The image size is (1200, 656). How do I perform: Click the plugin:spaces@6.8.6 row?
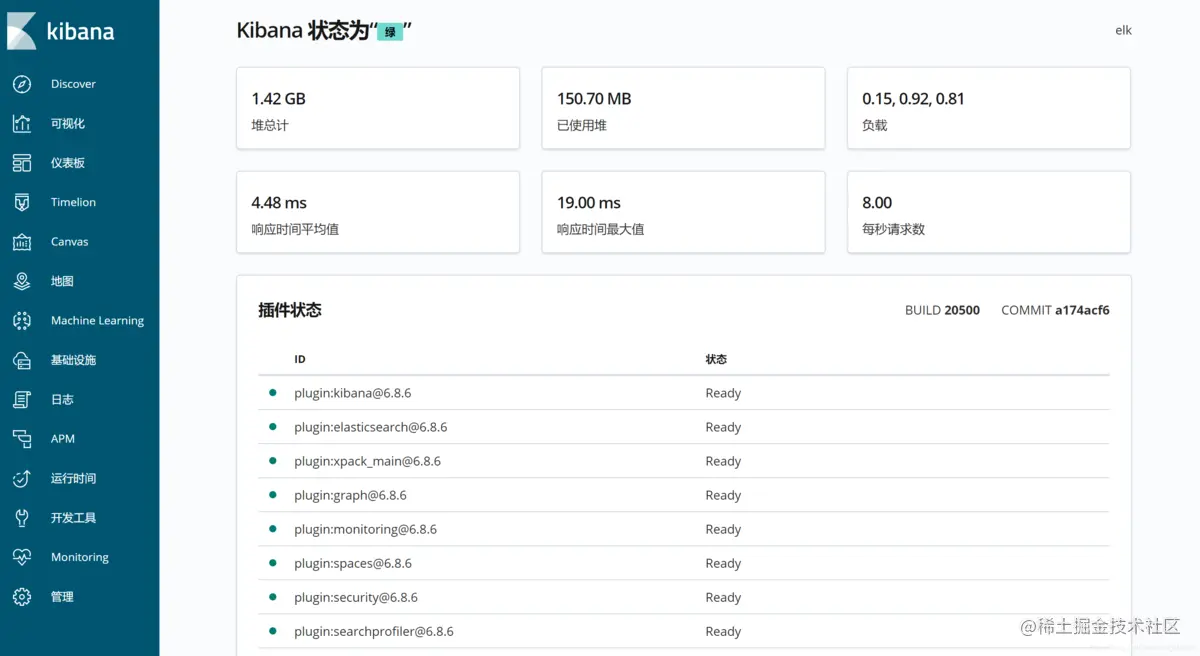point(683,563)
